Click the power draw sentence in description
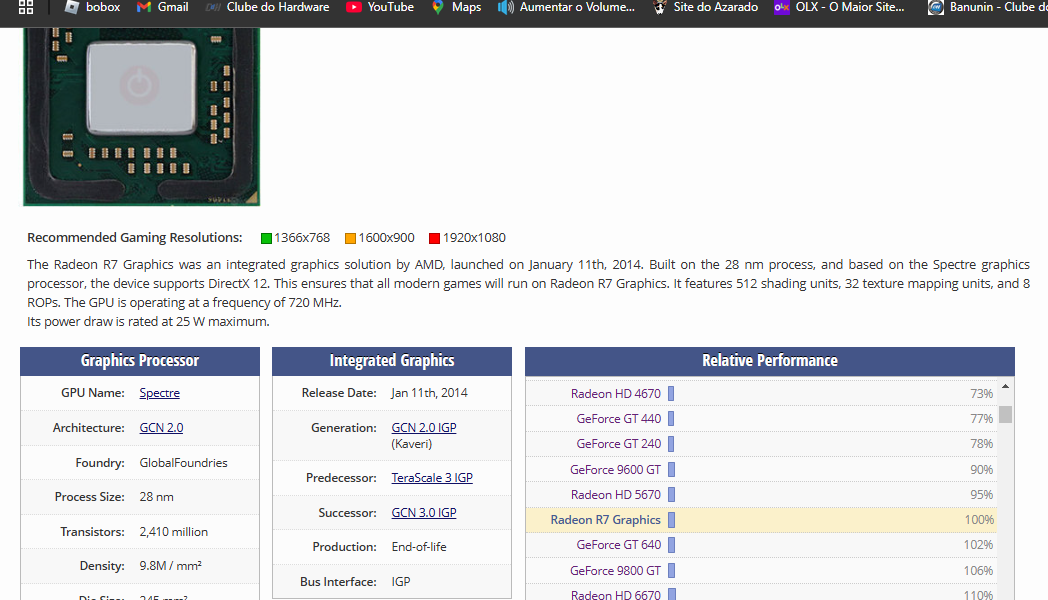 [148, 321]
